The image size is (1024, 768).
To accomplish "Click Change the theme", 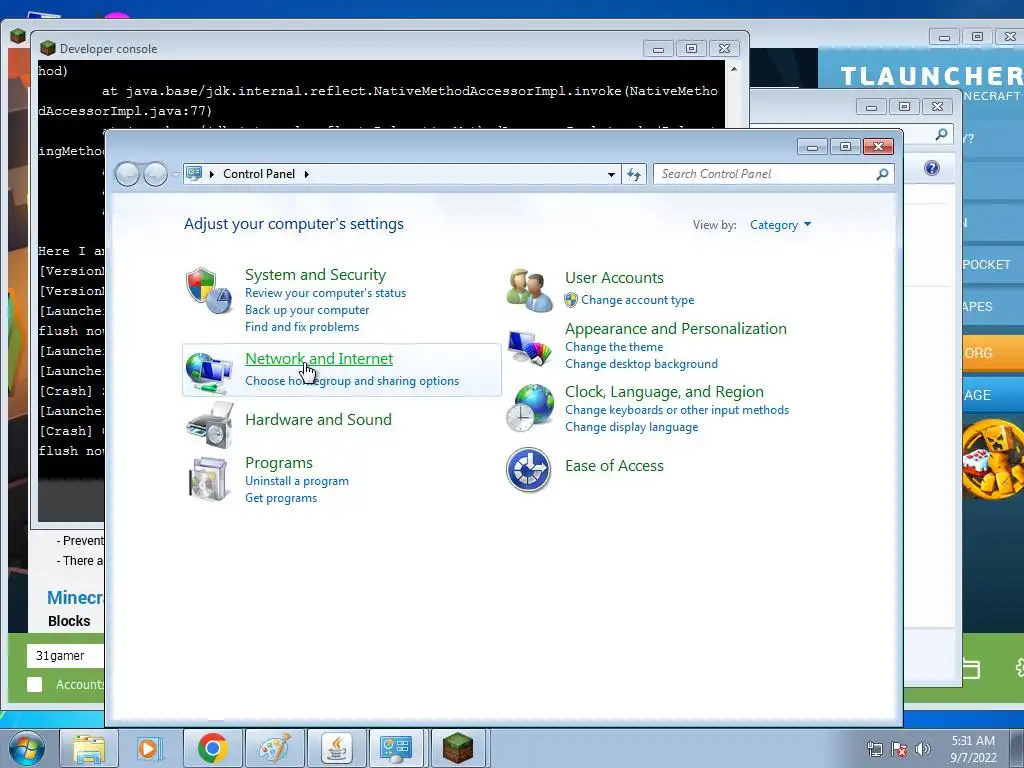I will click(x=614, y=347).
